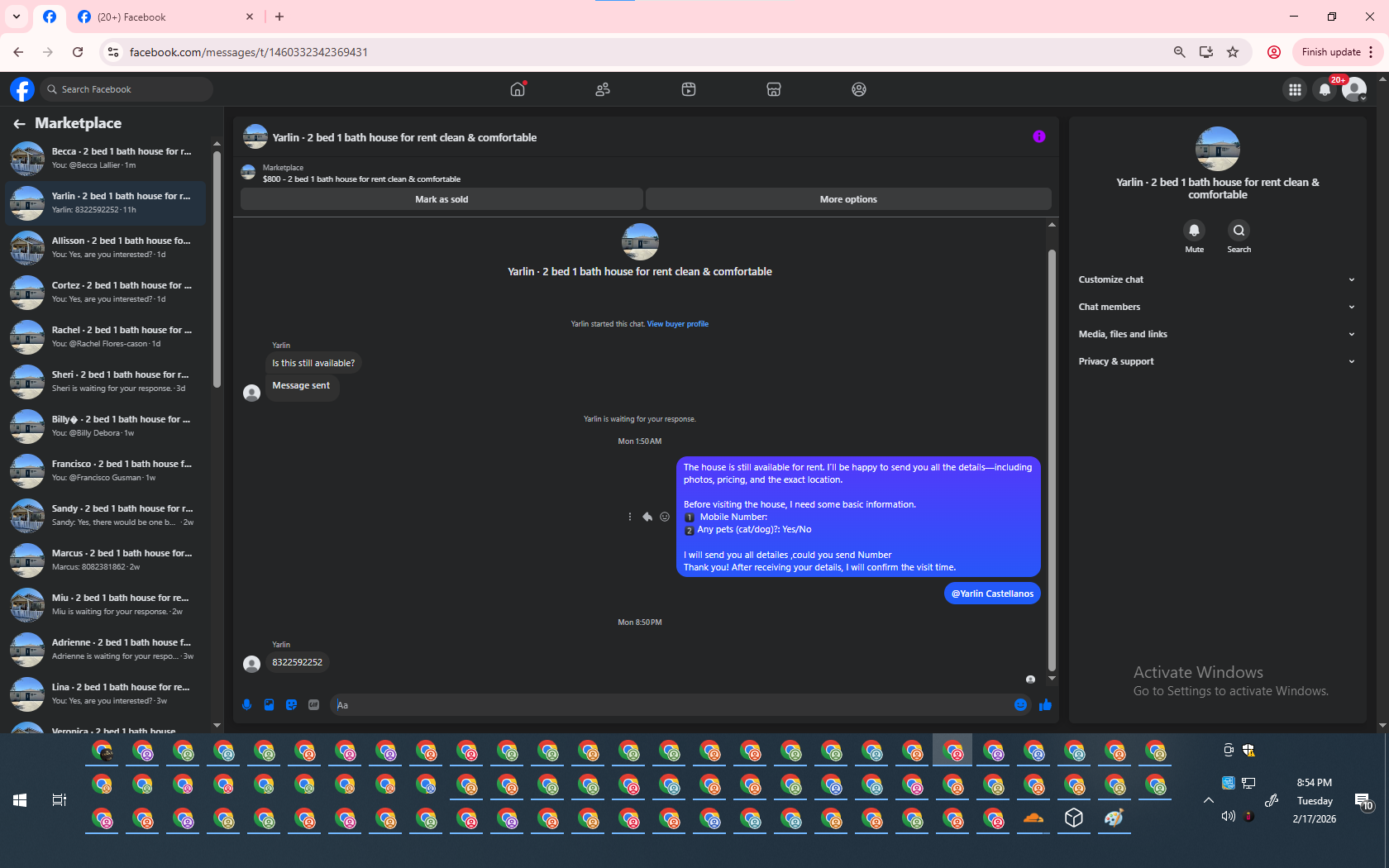
Task: Open emoji picker in message box
Action: (1020, 704)
